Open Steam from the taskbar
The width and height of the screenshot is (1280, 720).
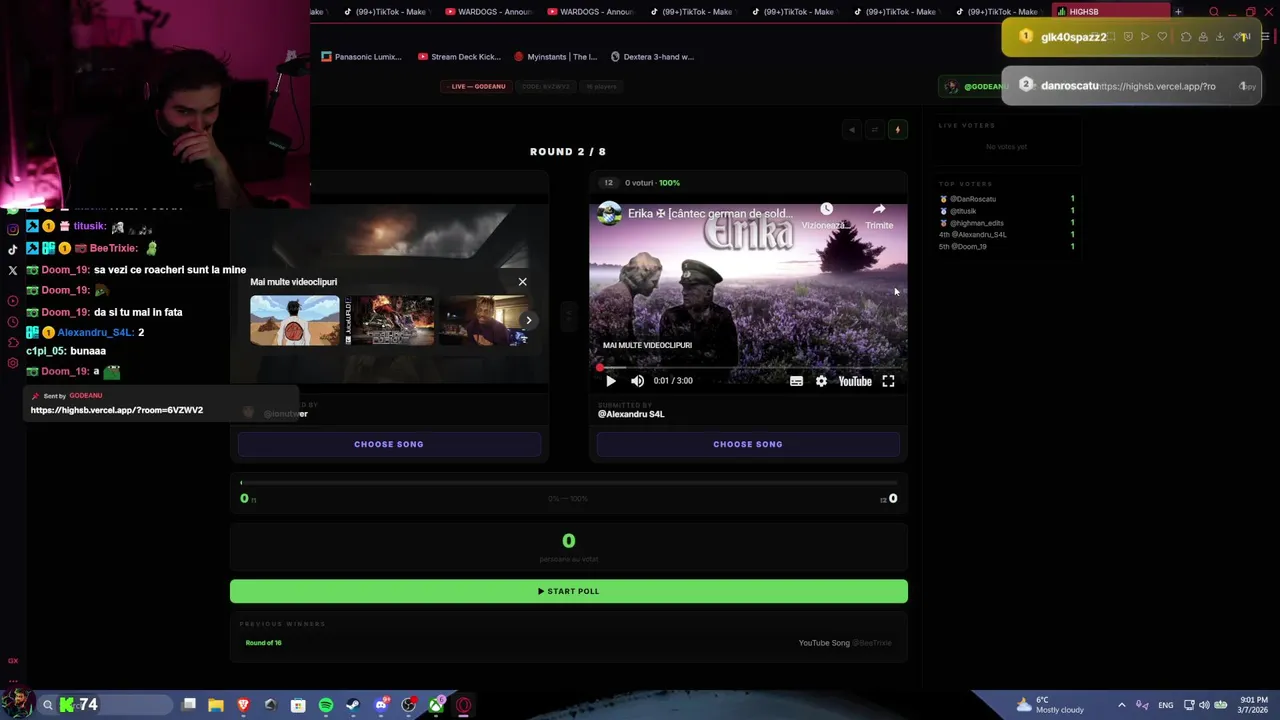click(353, 705)
